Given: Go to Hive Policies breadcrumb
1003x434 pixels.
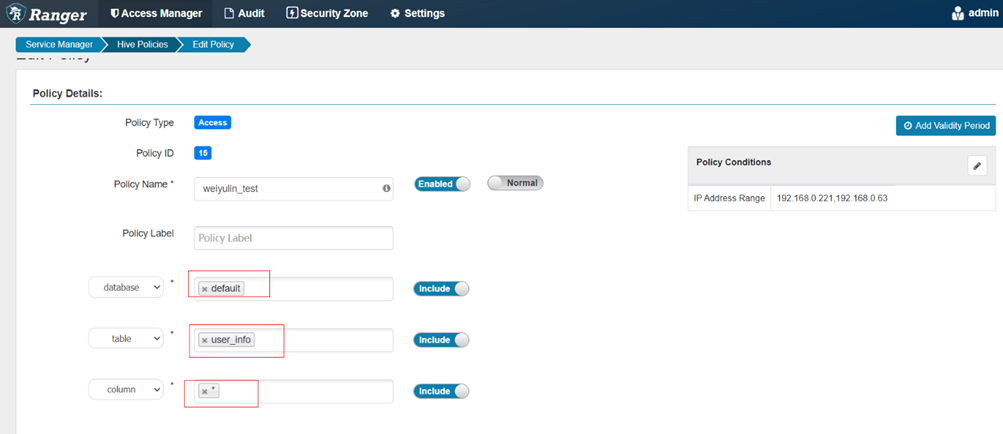Looking at the screenshot, I should pos(140,45).
